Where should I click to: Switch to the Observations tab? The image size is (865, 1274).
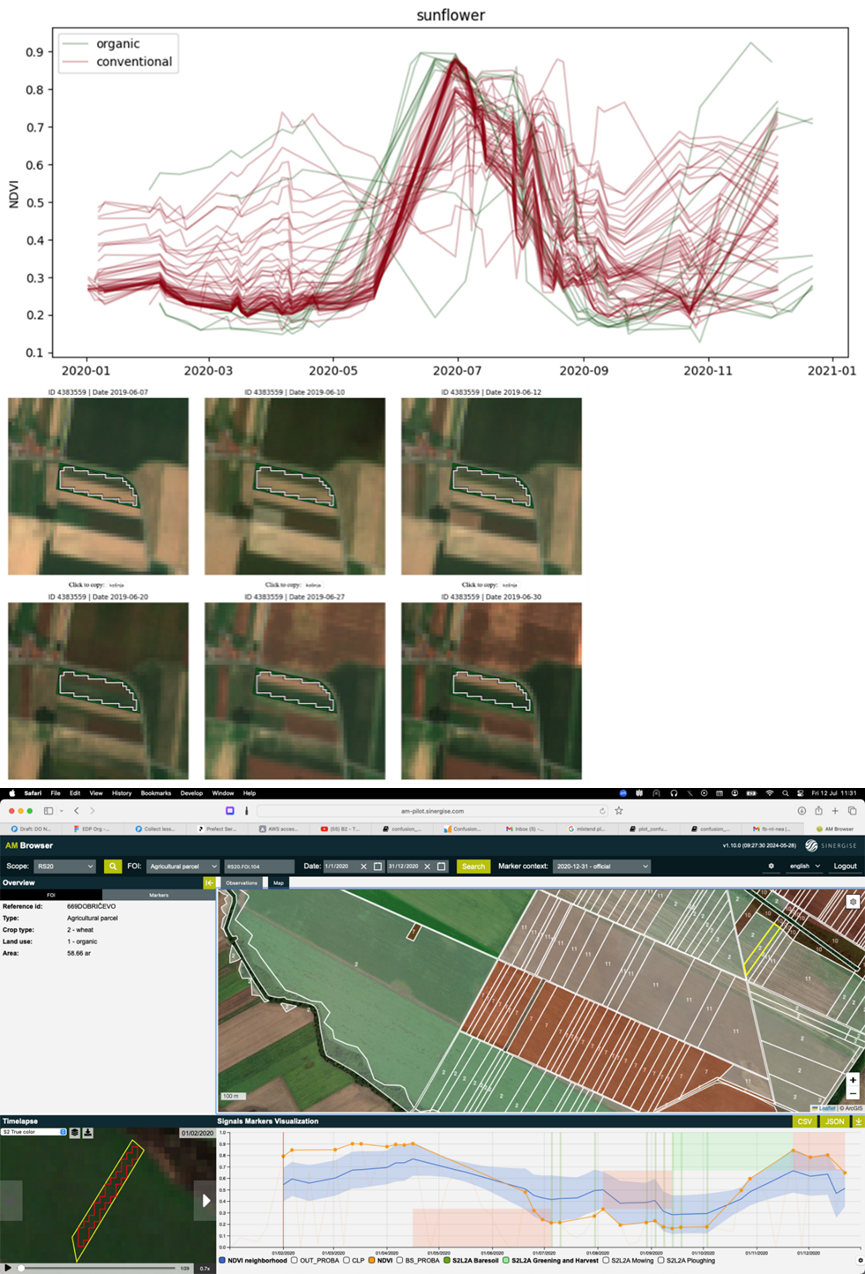[x=242, y=883]
